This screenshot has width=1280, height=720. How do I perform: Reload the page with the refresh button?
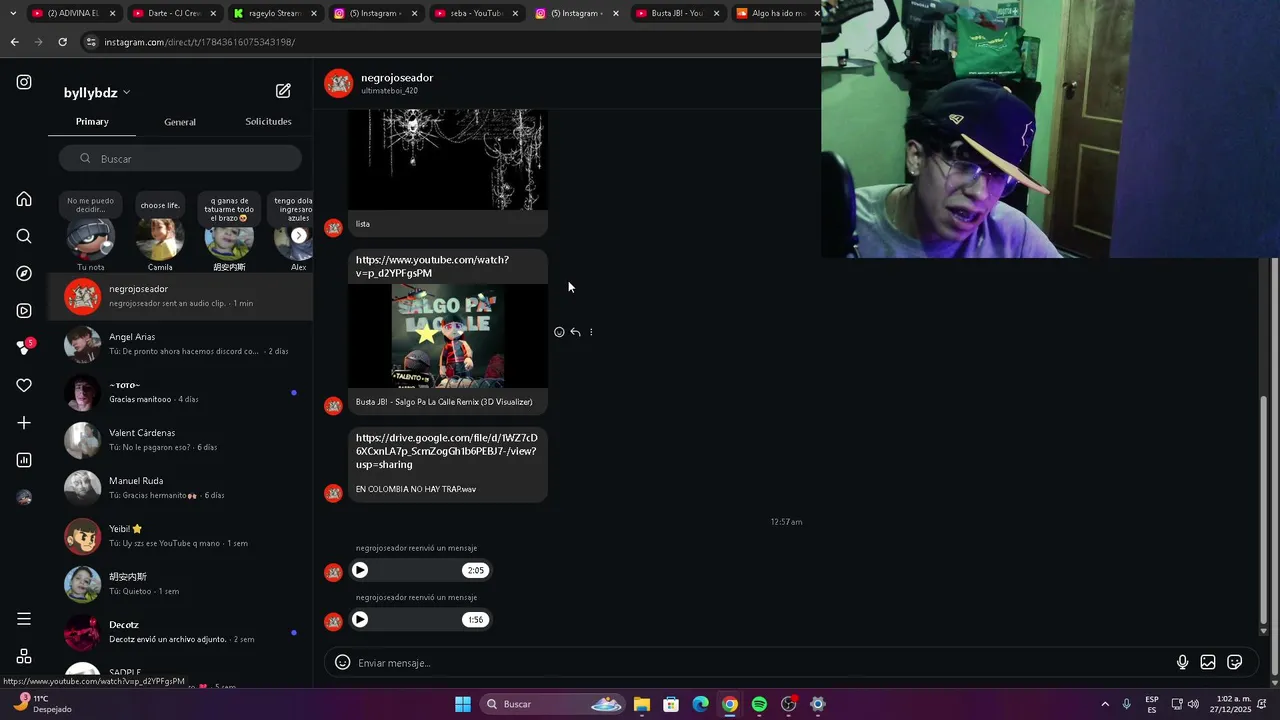(x=62, y=42)
